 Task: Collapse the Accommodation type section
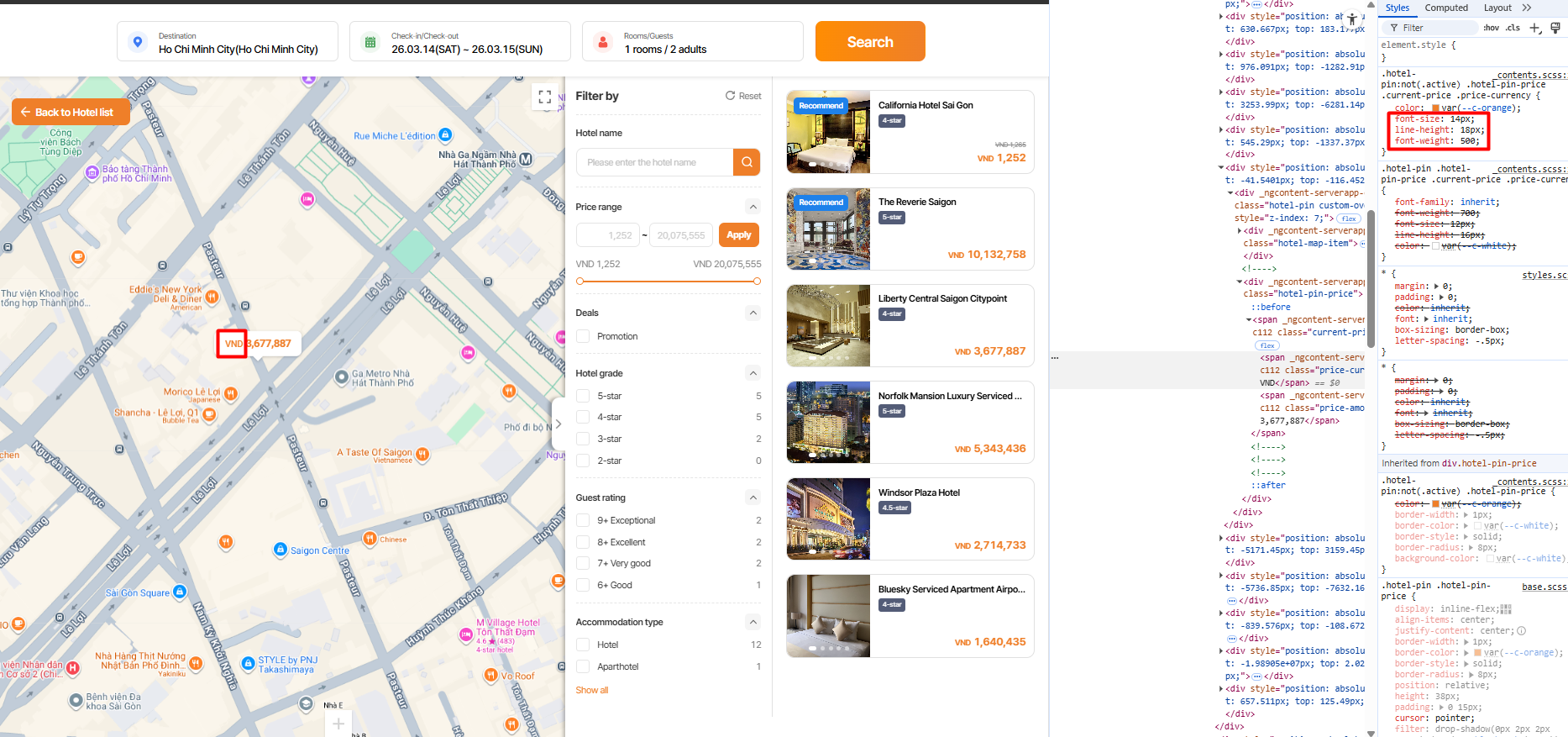753,622
